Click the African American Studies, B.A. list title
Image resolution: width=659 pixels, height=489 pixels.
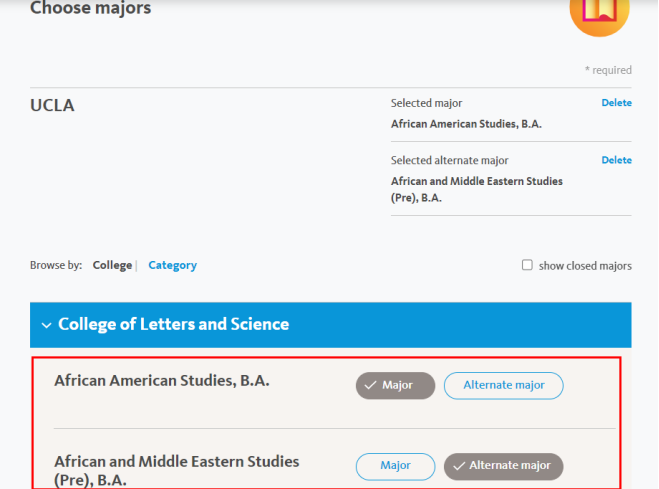[x=161, y=380]
